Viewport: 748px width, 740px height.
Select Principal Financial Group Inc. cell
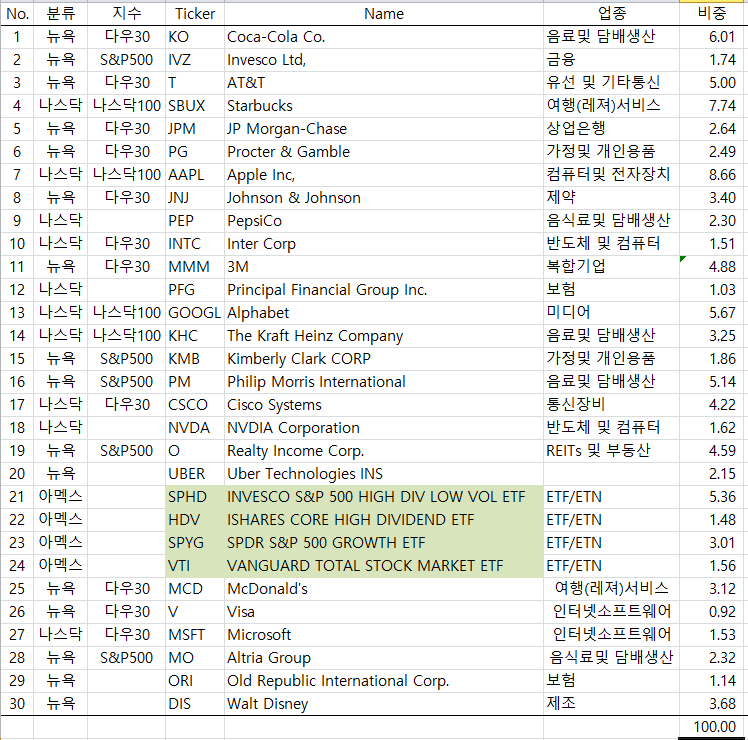tap(384, 290)
